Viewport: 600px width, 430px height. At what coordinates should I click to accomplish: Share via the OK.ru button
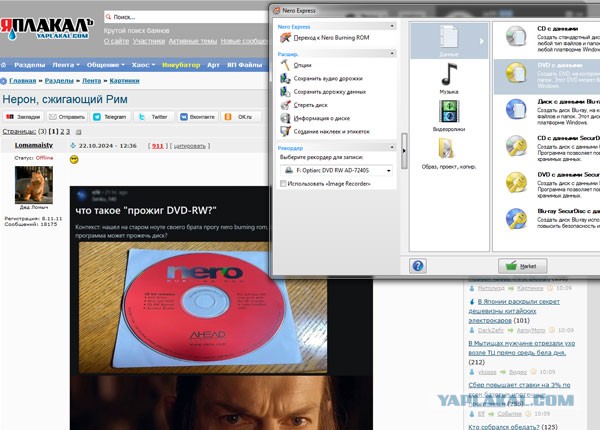click(x=241, y=117)
